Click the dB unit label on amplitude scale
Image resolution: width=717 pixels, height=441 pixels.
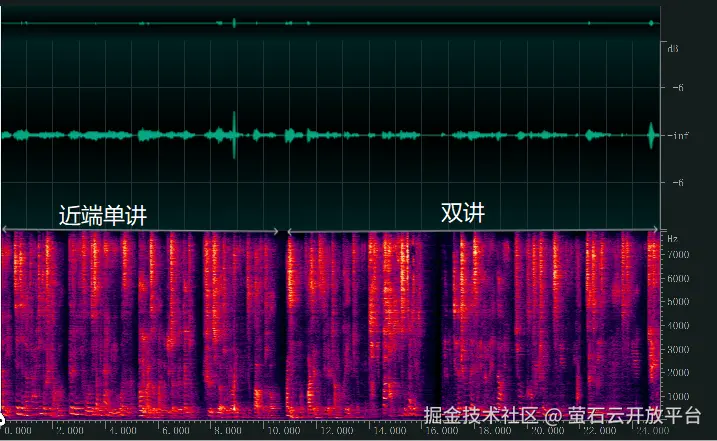pyautogui.click(x=673, y=48)
